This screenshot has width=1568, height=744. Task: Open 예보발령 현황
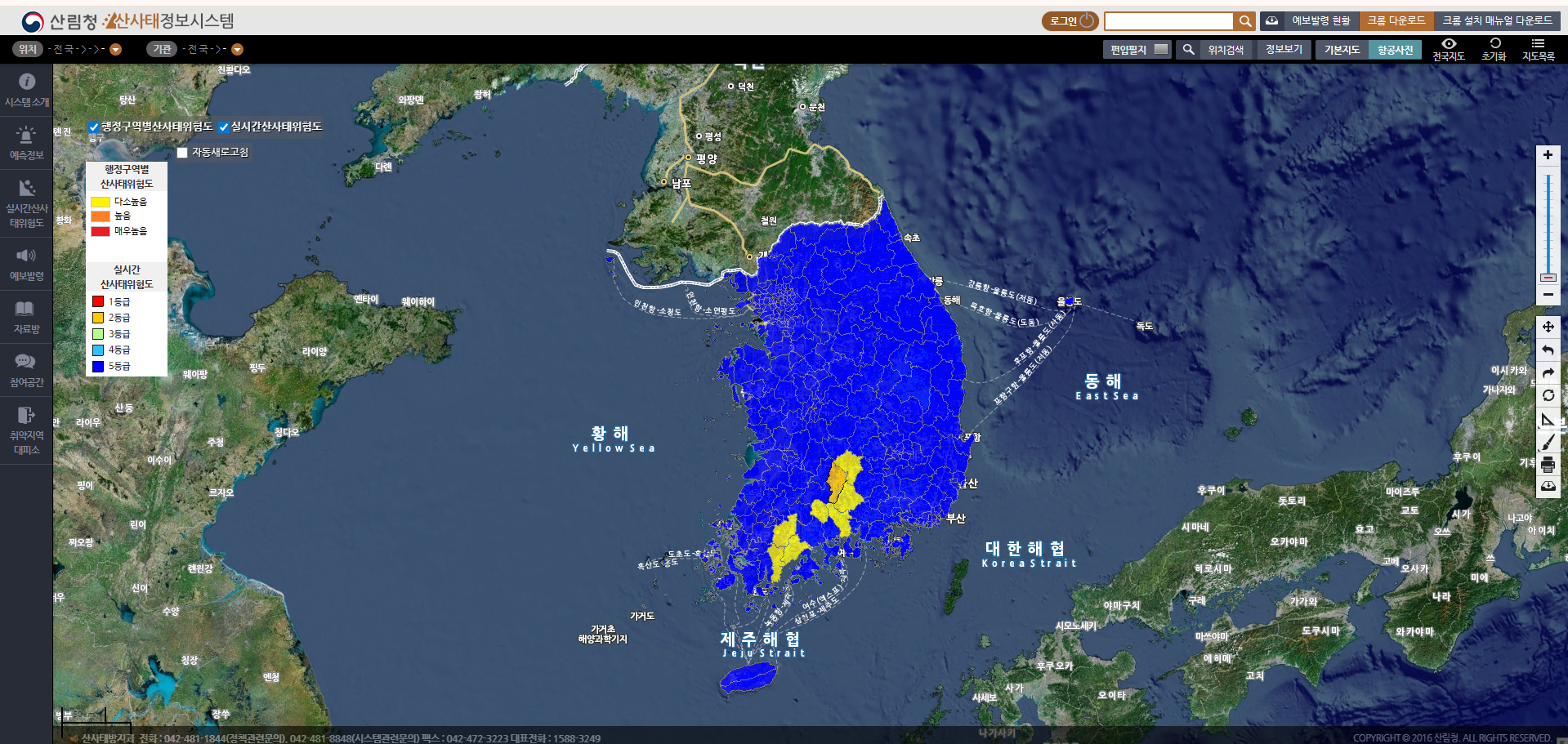pos(1320,20)
